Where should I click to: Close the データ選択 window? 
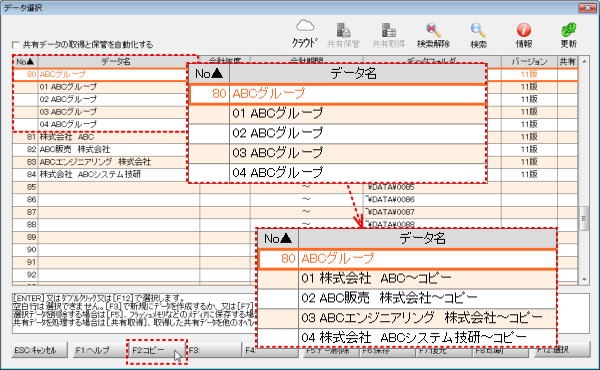587,8
